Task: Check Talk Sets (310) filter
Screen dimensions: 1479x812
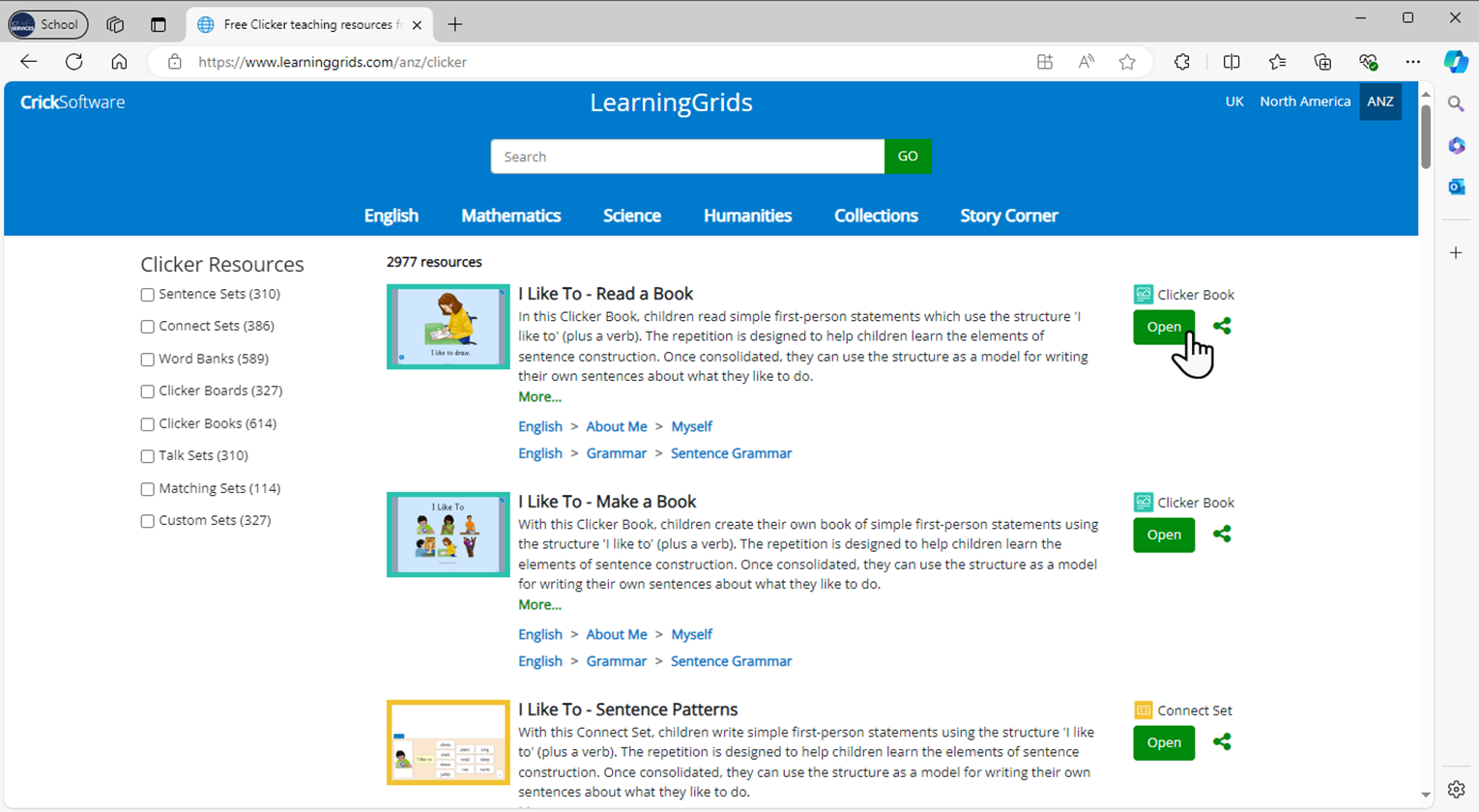Action: 148,456
